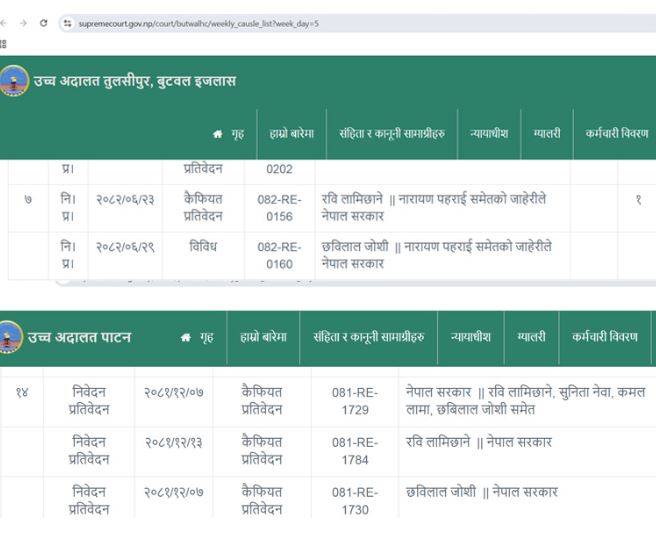Open न्यायाधीश in Tulsipur court menu
Viewport: 656px width, 534px height.
[489, 134]
